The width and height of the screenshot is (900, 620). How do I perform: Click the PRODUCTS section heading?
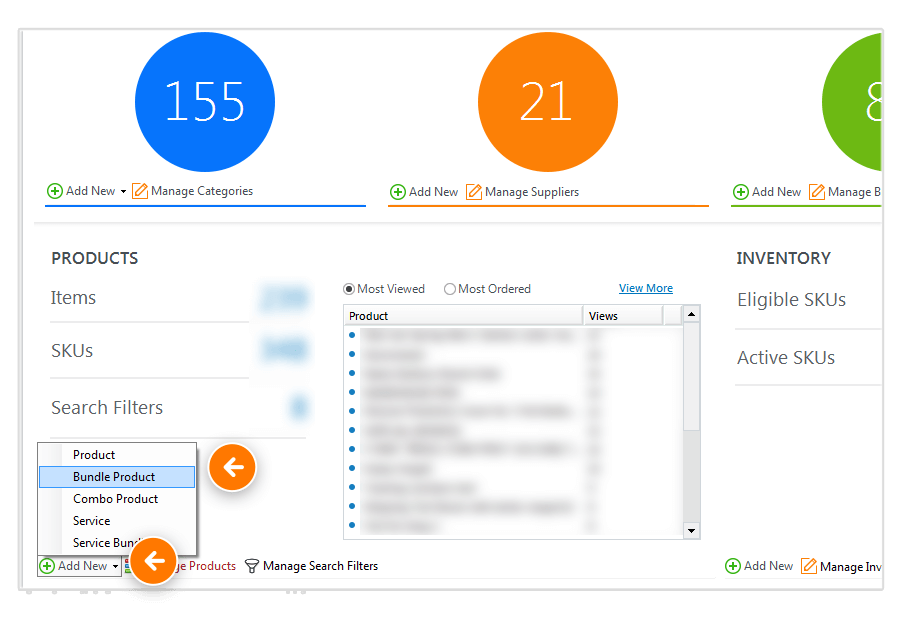95,258
